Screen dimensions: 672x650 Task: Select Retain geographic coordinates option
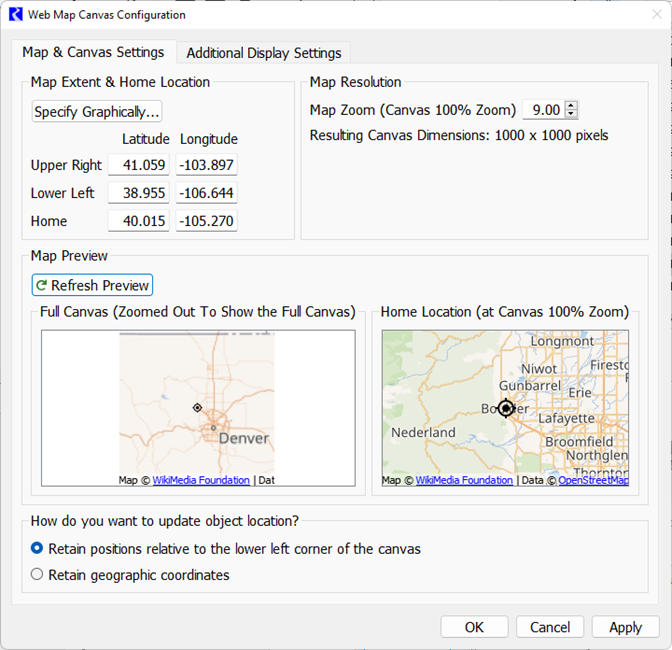point(38,575)
